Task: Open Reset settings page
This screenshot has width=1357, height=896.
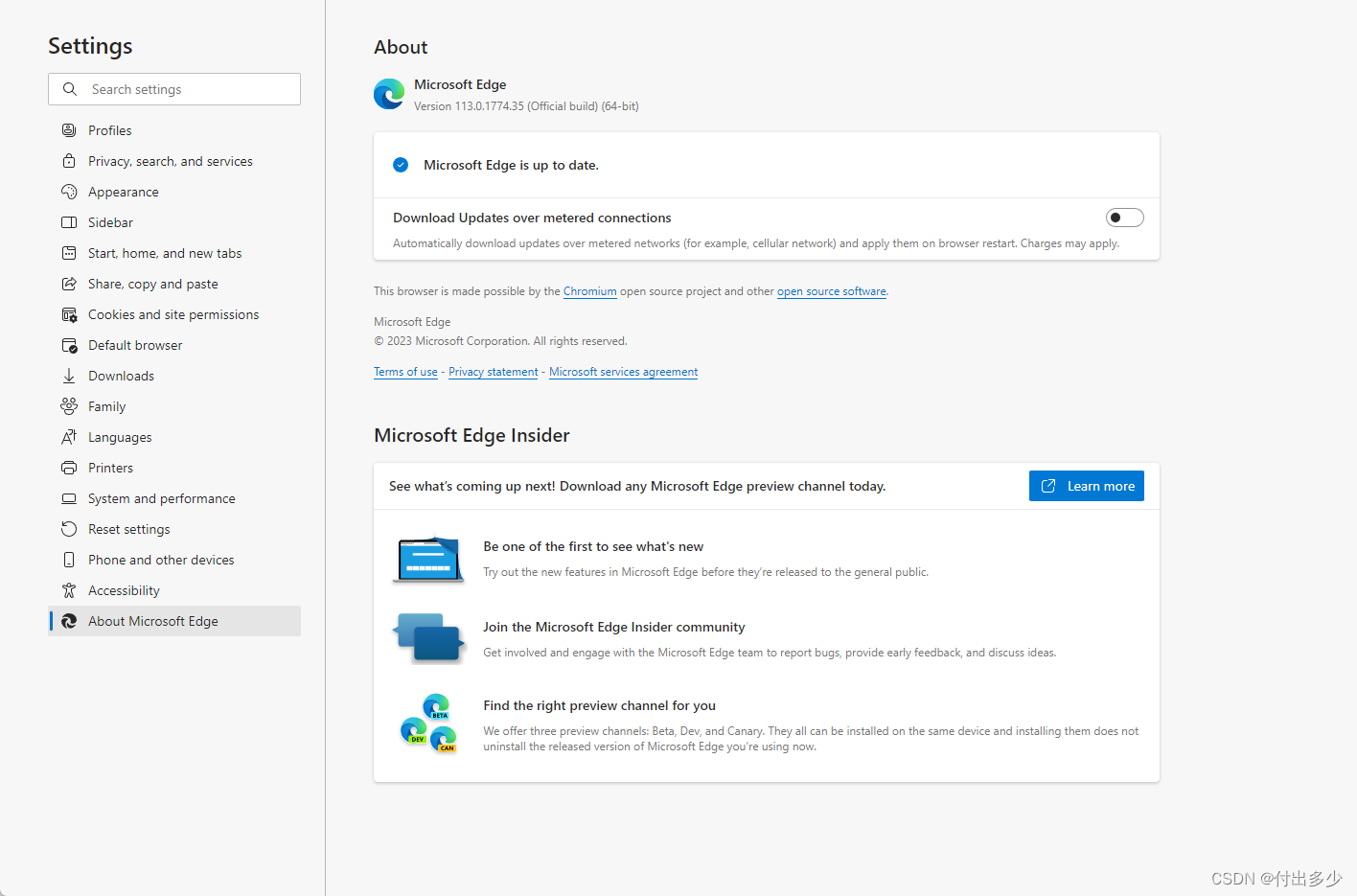Action: 174,529
